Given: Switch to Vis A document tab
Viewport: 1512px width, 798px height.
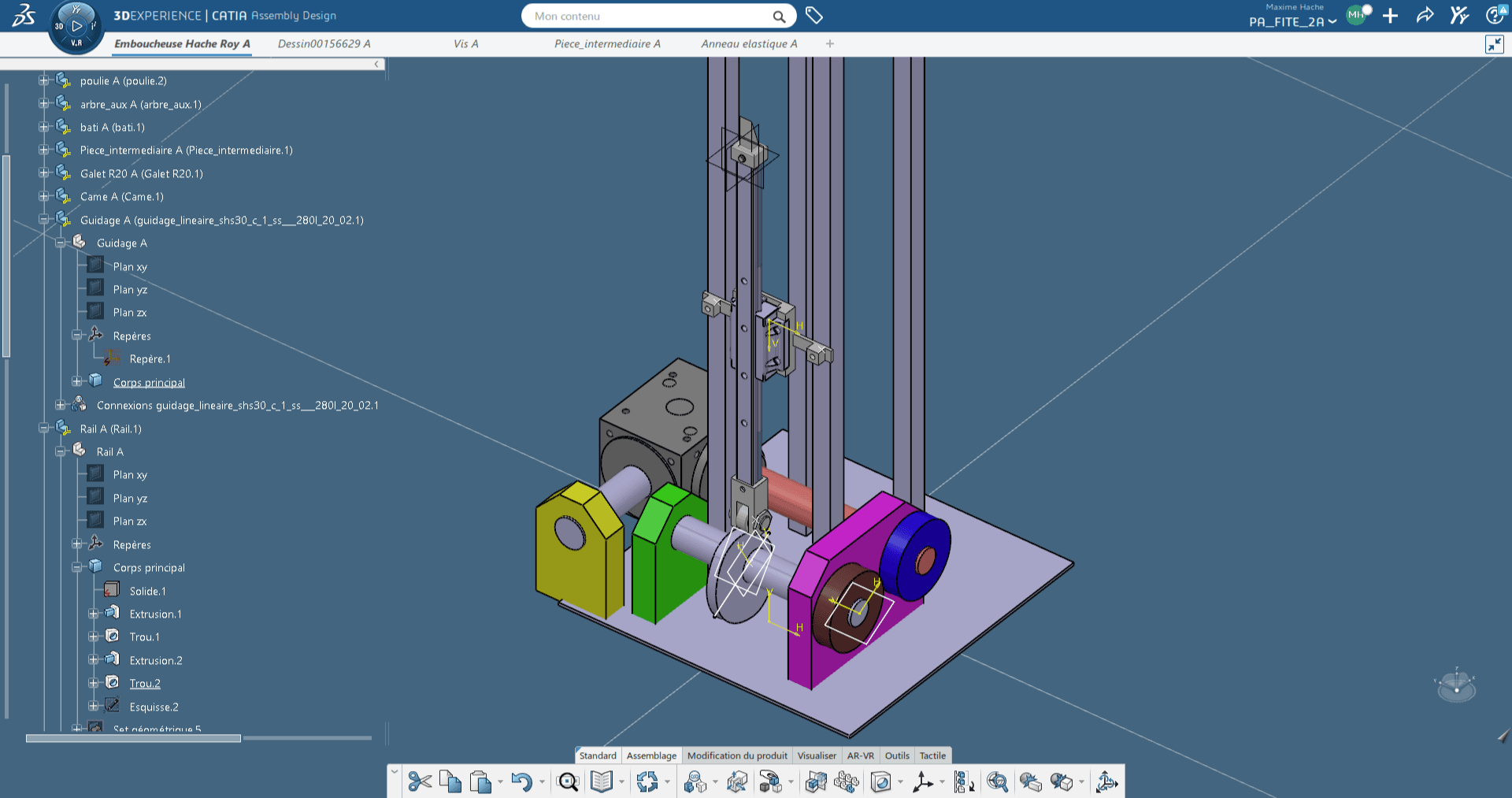Looking at the screenshot, I should pyautogui.click(x=465, y=44).
